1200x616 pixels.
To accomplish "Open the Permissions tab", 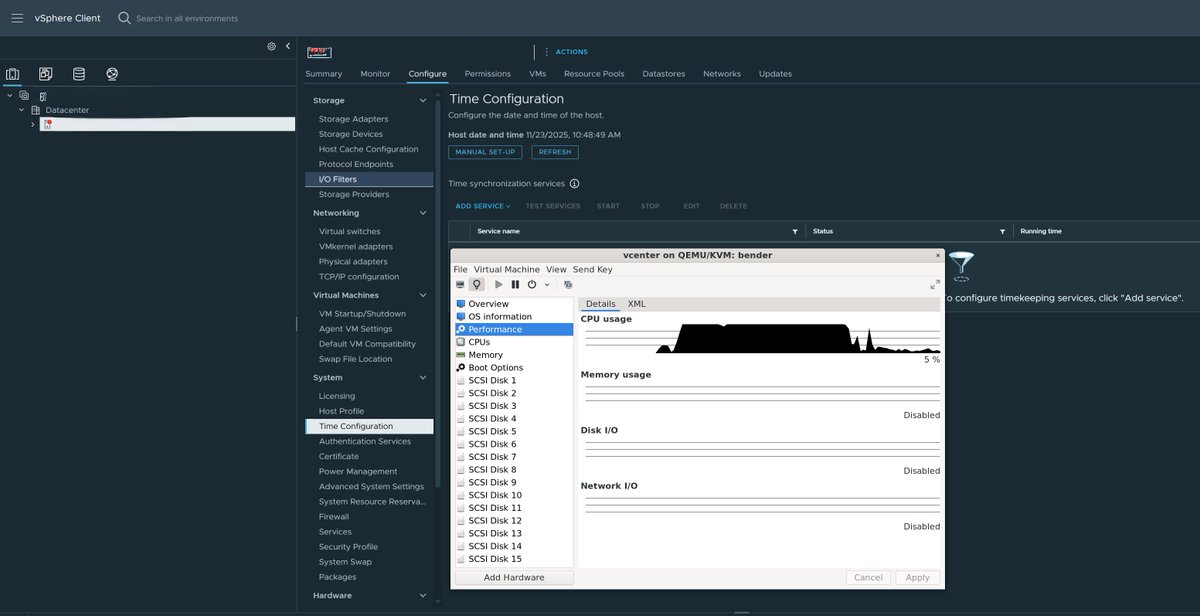I will coord(488,74).
